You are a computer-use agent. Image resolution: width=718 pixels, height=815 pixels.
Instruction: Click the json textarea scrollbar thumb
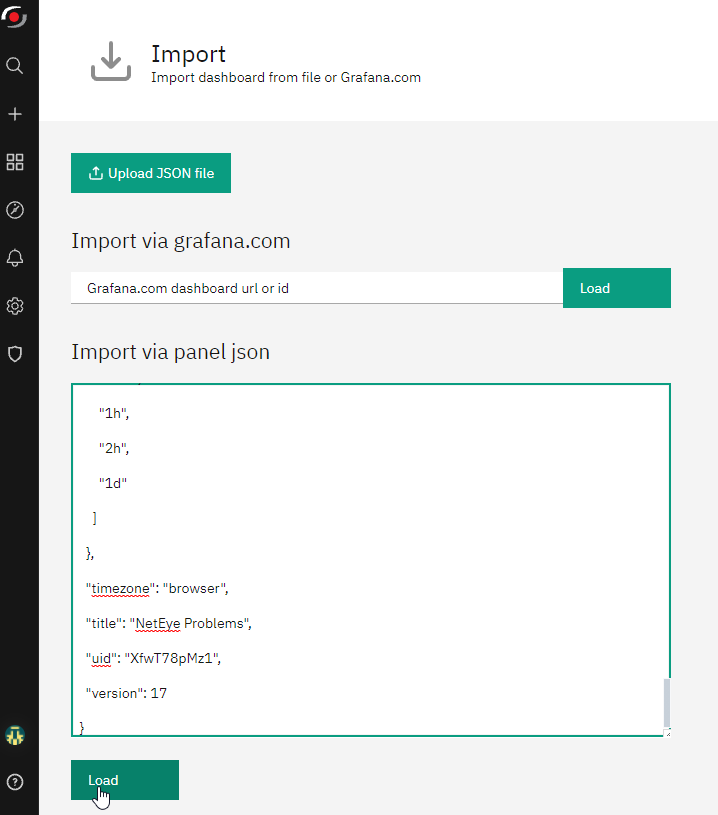667,703
